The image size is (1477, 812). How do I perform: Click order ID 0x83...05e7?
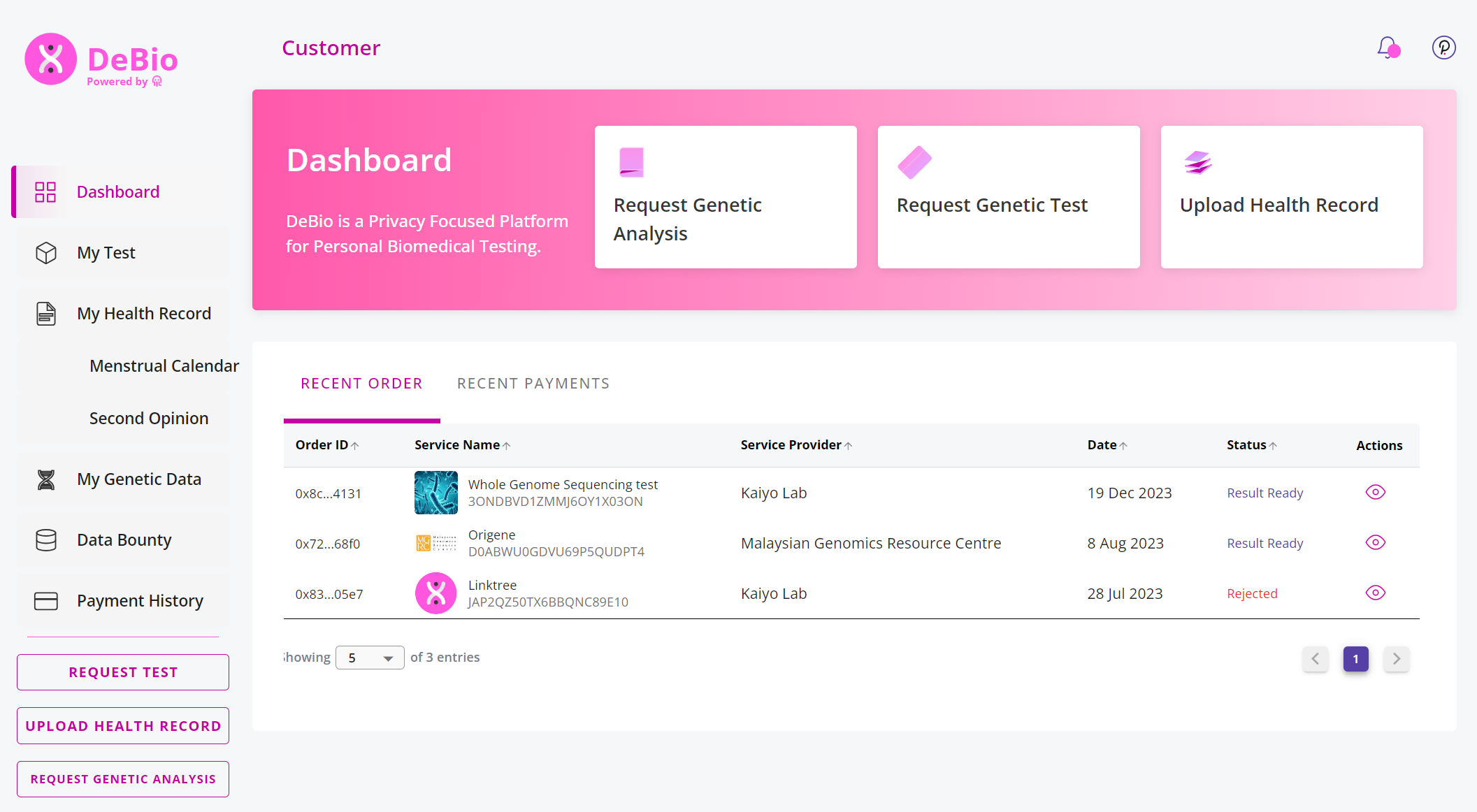(329, 595)
